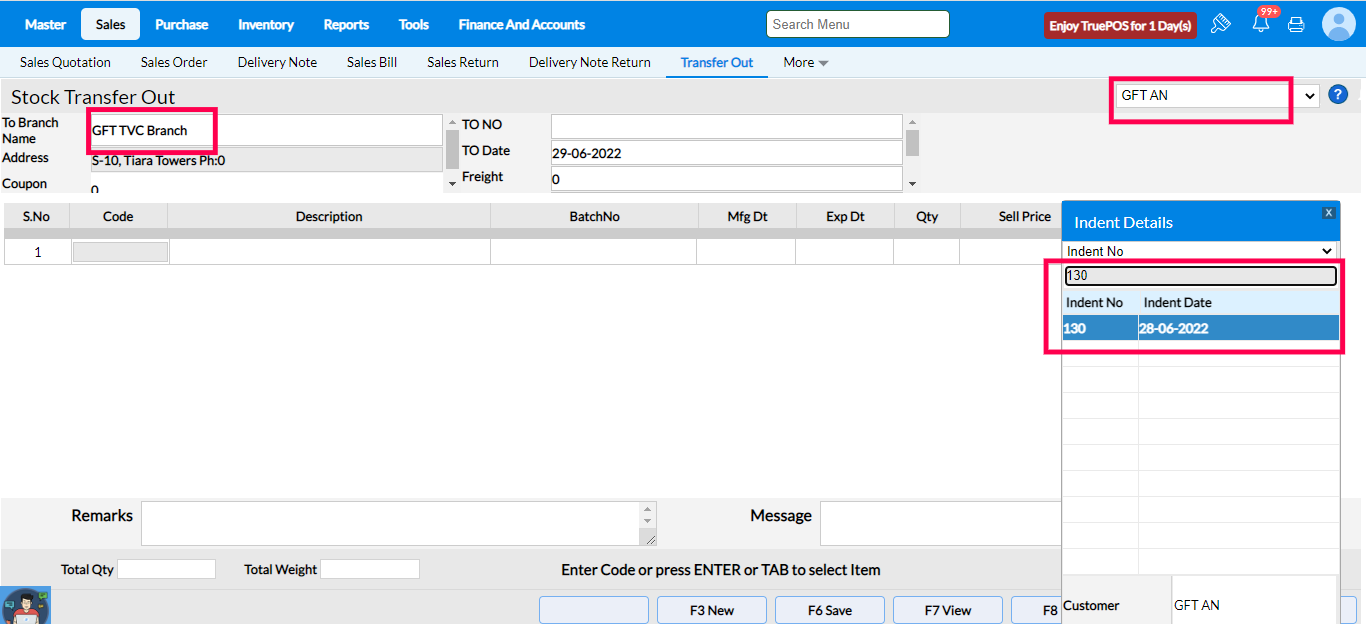The width and height of the screenshot is (1366, 624).
Task: Open the support chat avatar icon
Action: tap(26, 606)
